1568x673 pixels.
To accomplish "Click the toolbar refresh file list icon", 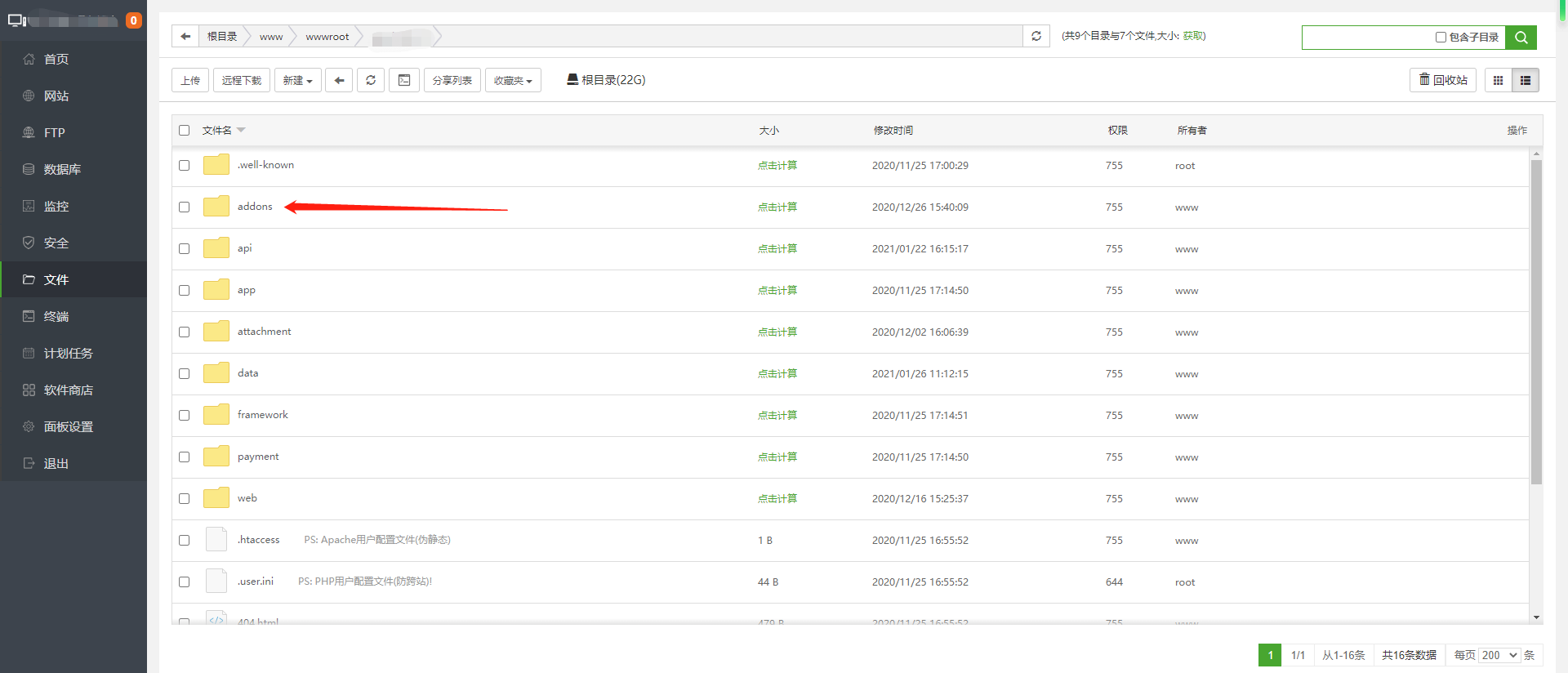I will (x=371, y=80).
